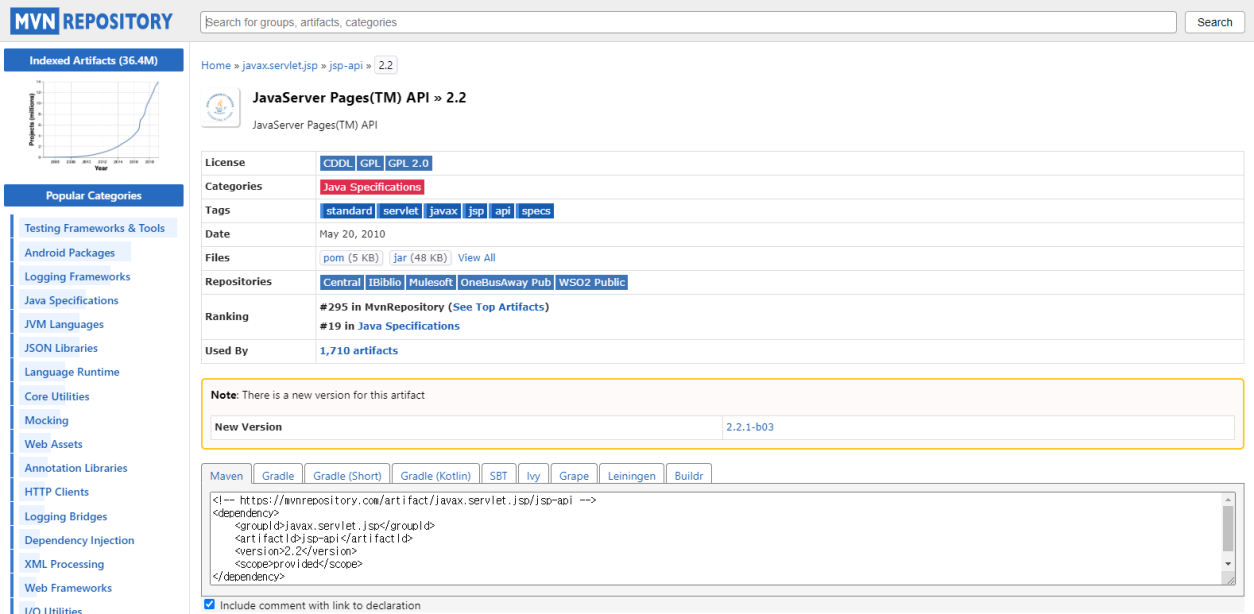
Task: Open Logging Frameworks category
Action: 77,277
